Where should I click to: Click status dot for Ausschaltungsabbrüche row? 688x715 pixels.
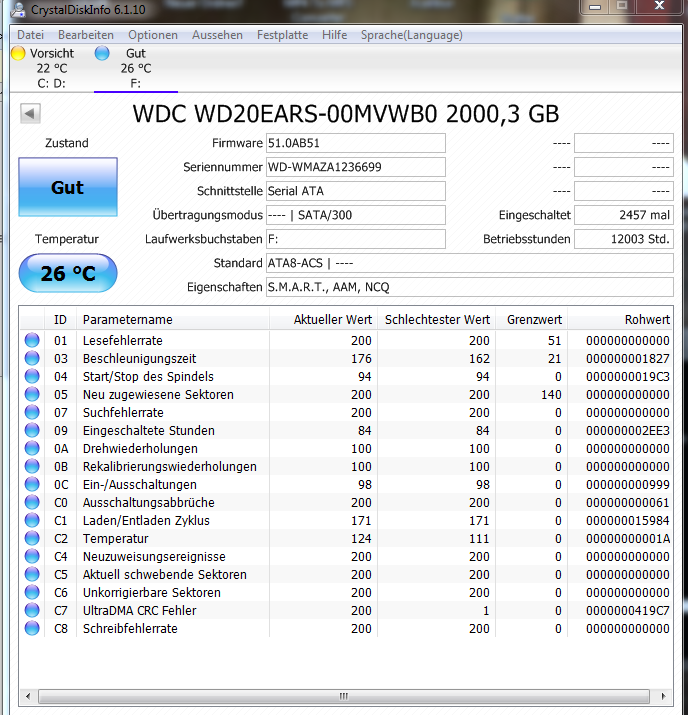point(32,503)
